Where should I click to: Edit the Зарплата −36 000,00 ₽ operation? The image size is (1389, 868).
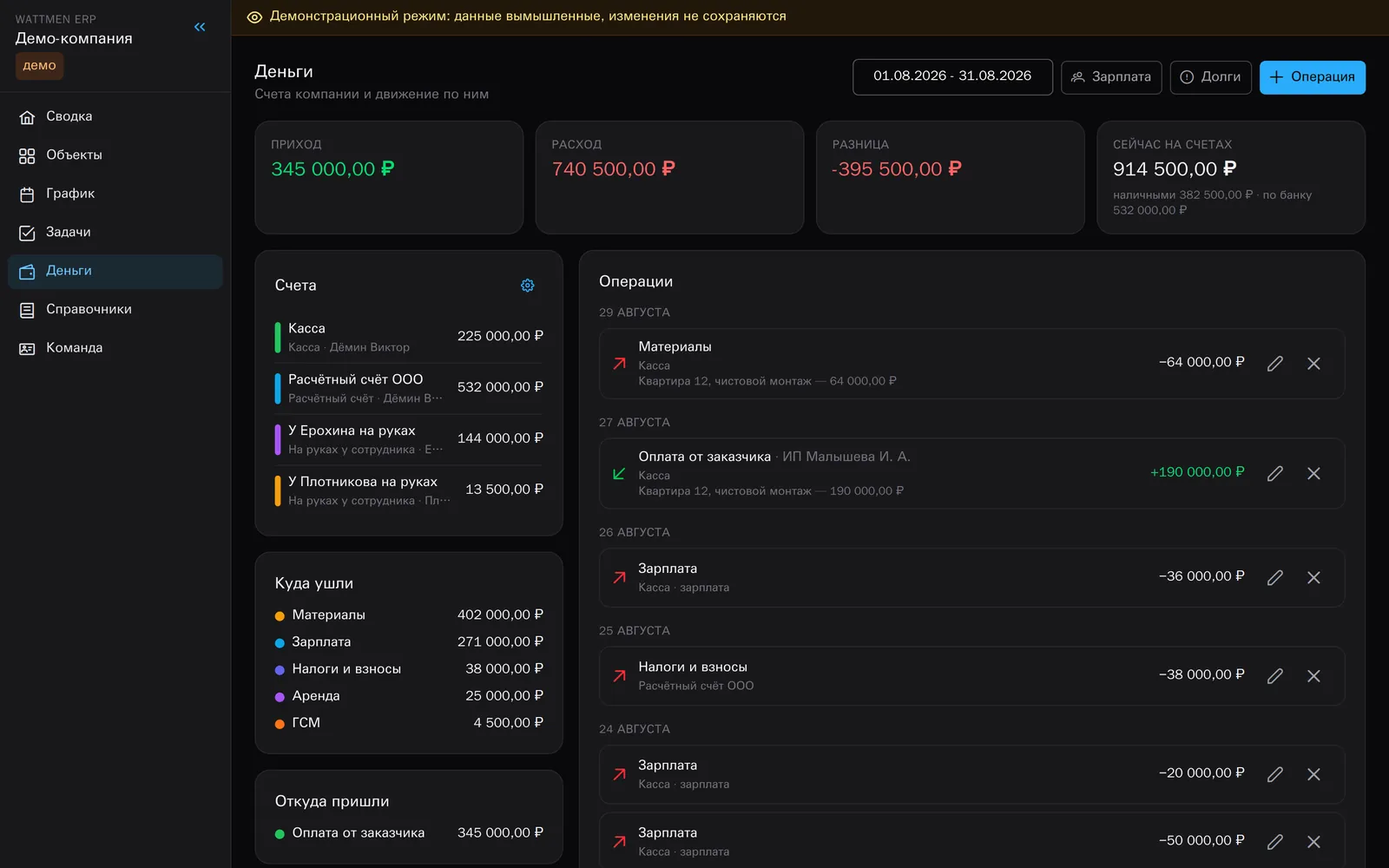point(1274,577)
